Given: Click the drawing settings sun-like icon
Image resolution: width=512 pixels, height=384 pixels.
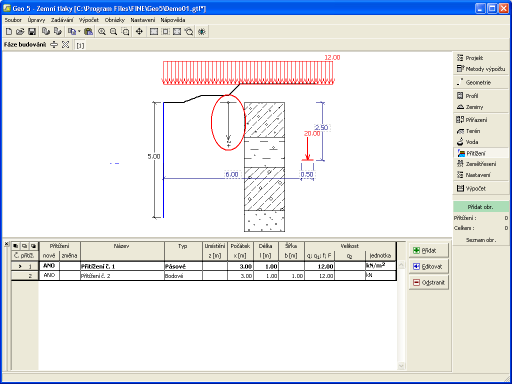Looking at the screenshot, I should 202,32.
